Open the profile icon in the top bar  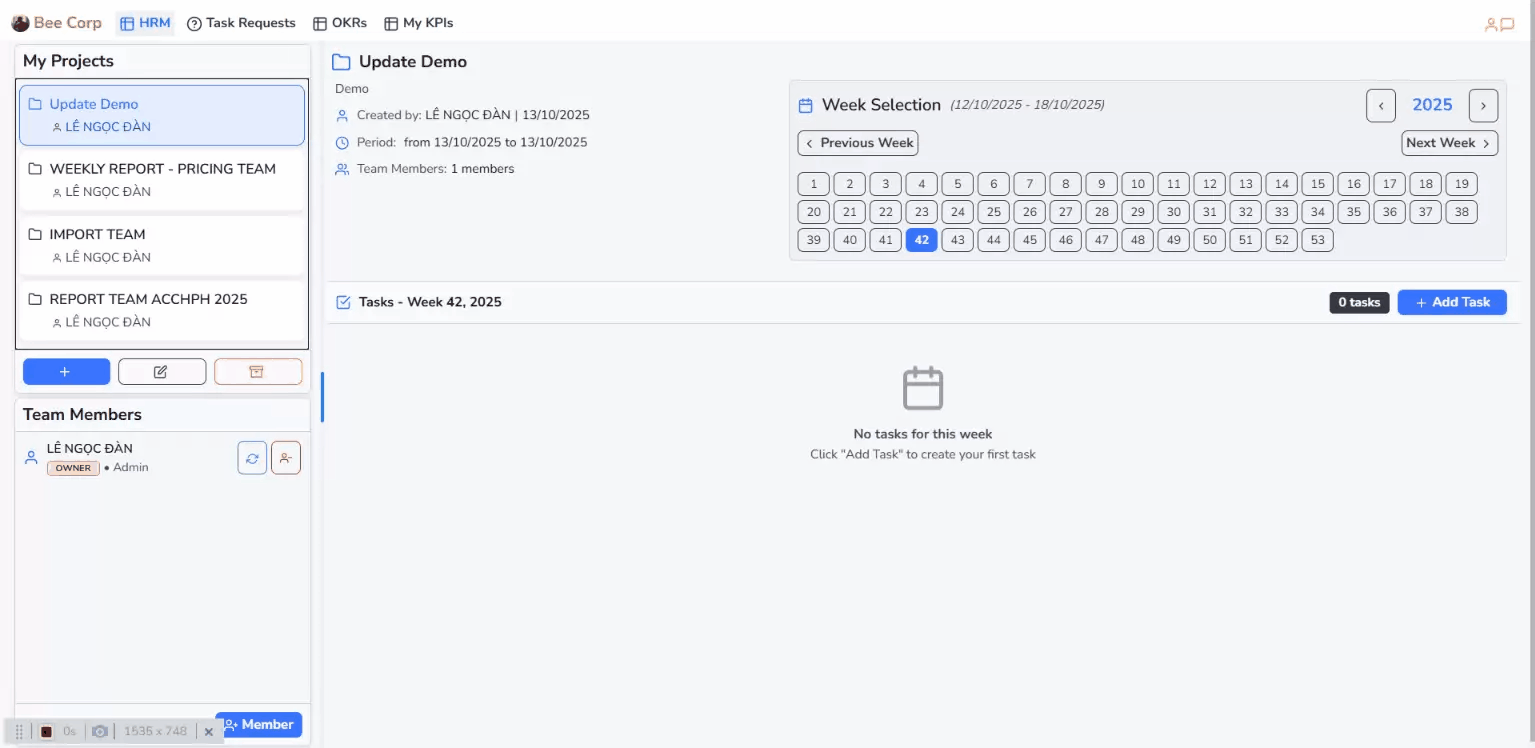1492,23
